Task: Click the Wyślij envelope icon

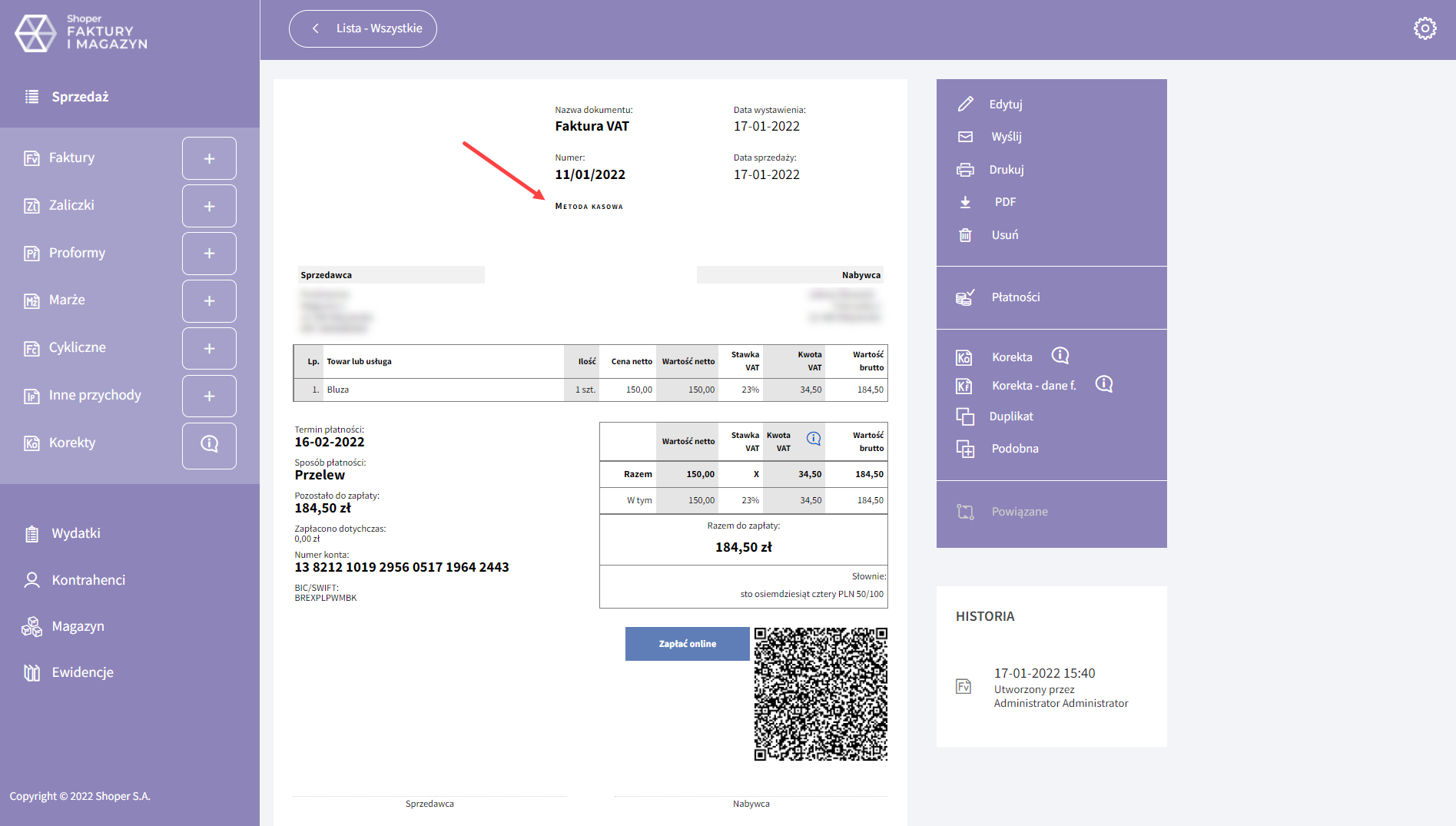Action: [965, 137]
